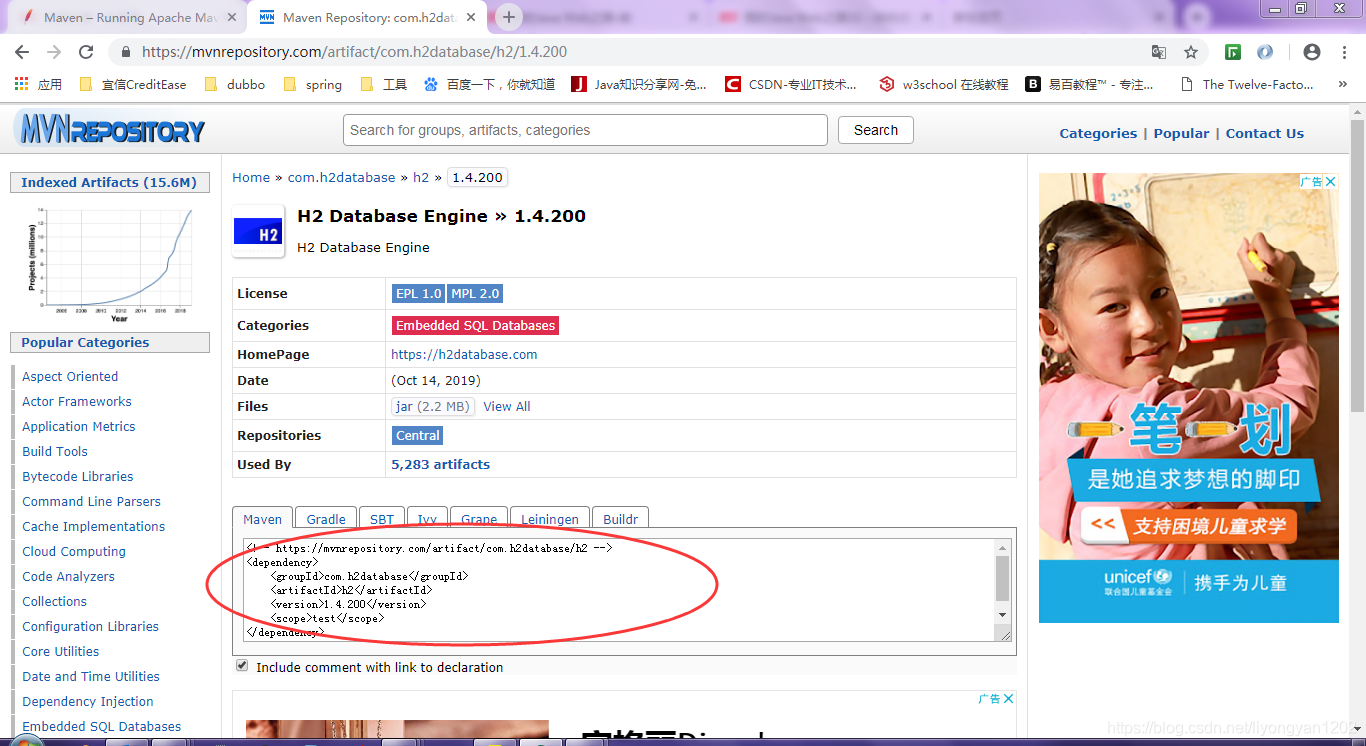The image size is (1366, 746).
Task: Switch to the Maven browser tab
Action: click(130, 18)
